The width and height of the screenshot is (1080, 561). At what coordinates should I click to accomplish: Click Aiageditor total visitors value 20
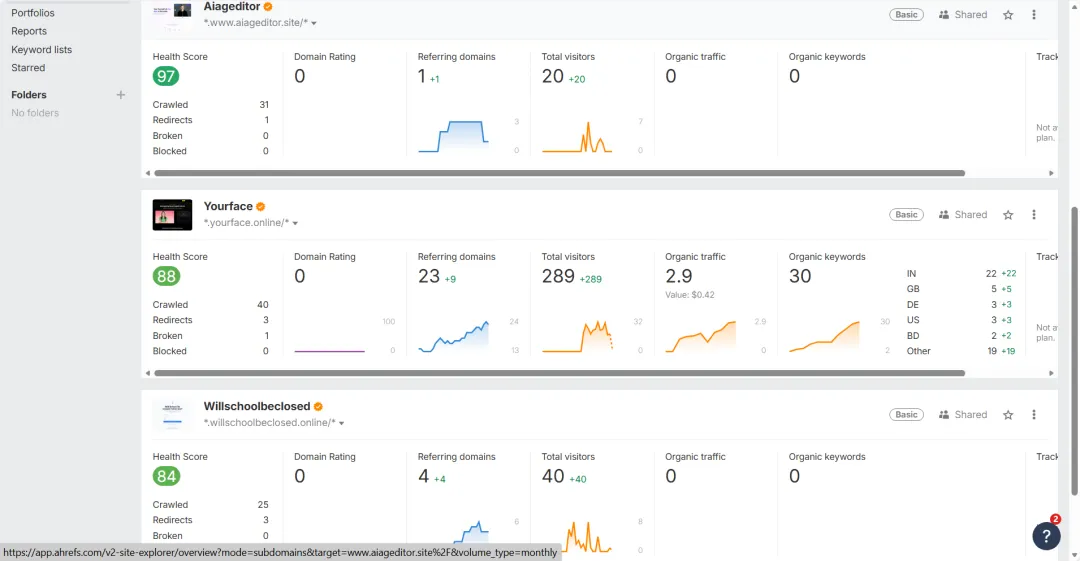click(552, 76)
